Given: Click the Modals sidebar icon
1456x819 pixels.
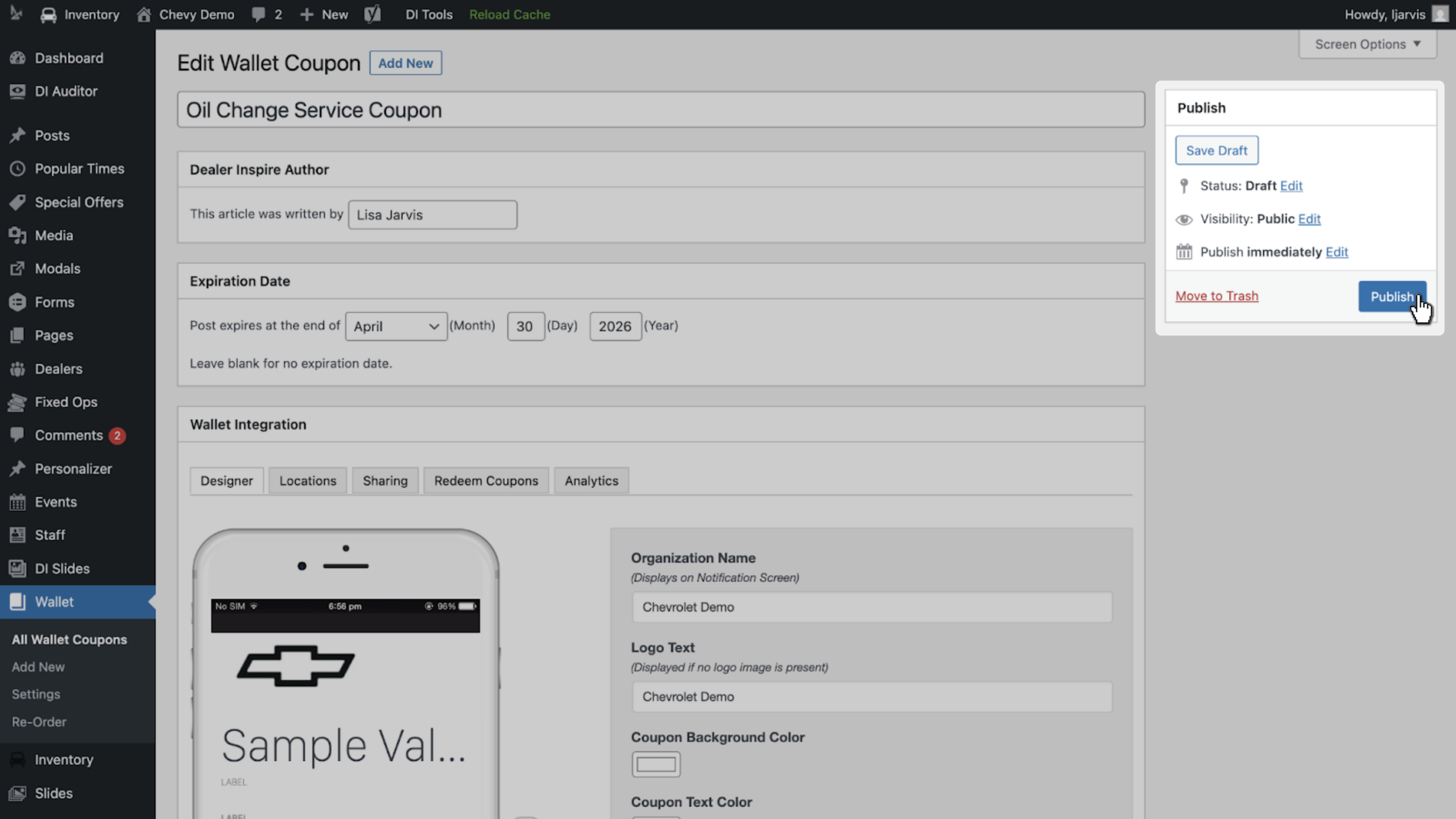Looking at the screenshot, I should click(x=18, y=268).
